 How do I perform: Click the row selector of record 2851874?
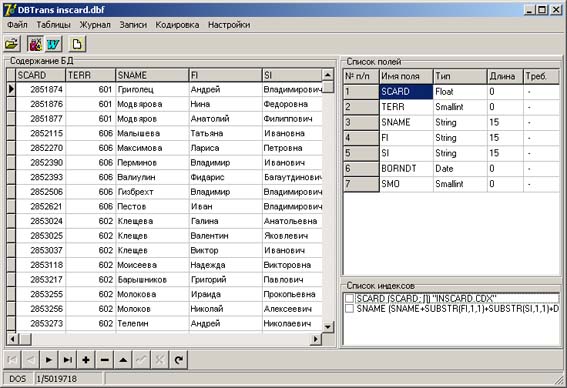click(x=11, y=89)
